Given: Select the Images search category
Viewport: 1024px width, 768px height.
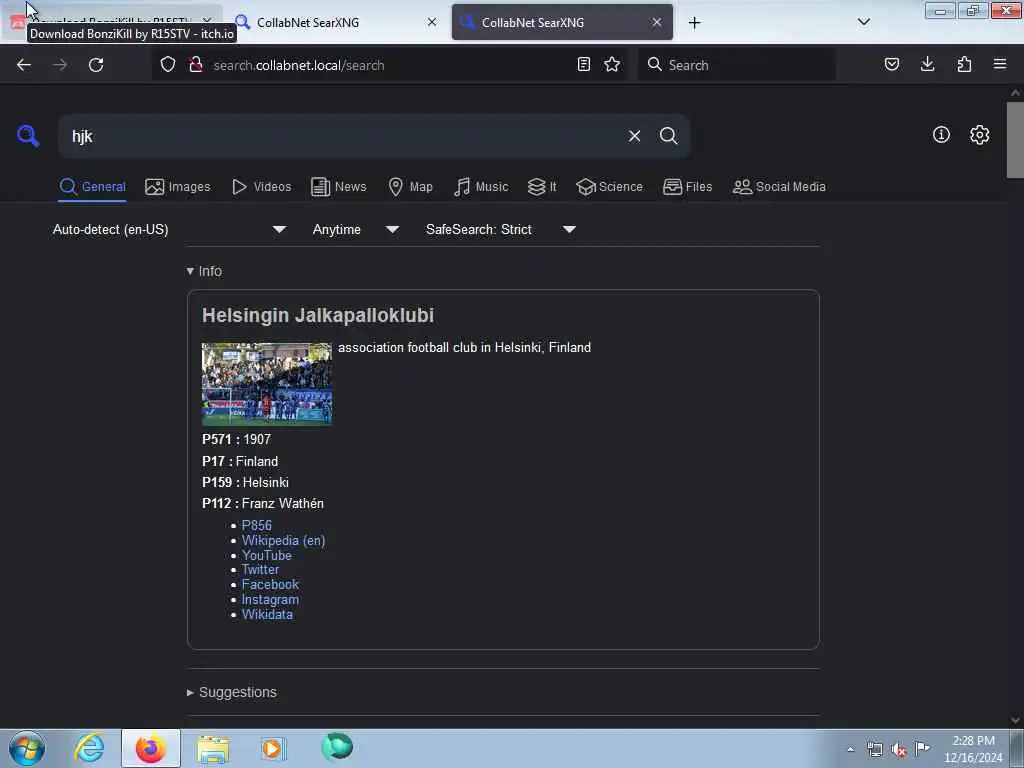Looking at the screenshot, I should click(x=178, y=187).
